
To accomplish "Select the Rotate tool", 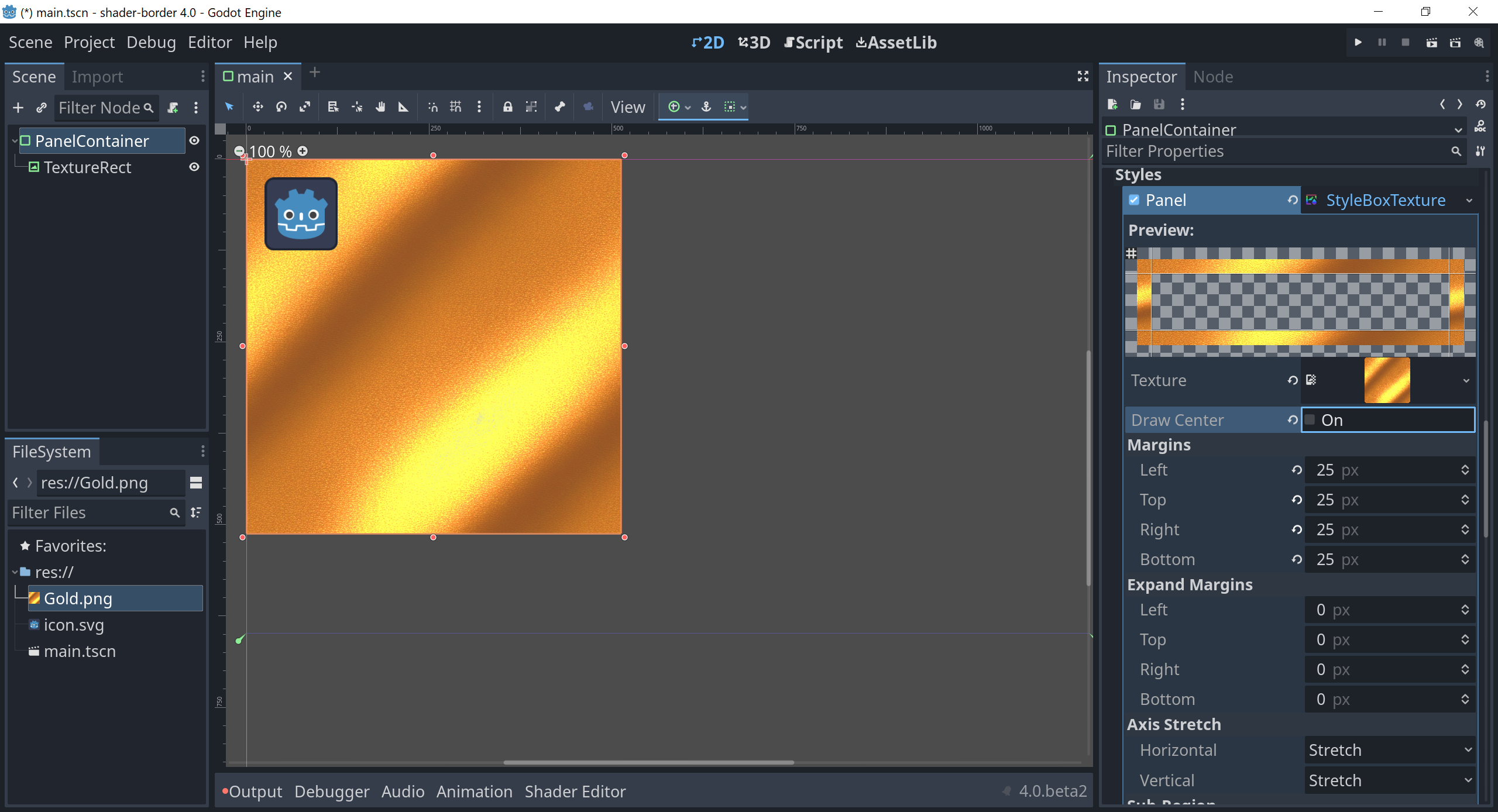I will coord(281,107).
